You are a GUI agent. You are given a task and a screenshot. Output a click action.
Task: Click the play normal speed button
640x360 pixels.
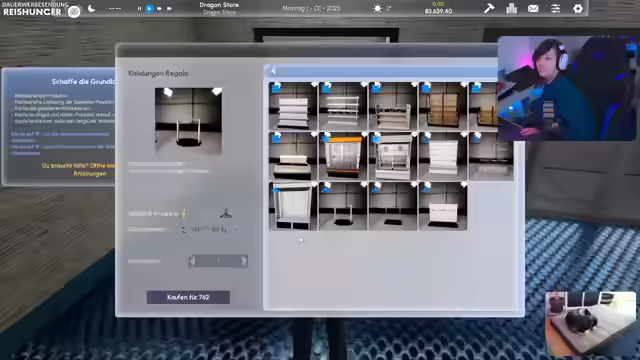[149, 9]
